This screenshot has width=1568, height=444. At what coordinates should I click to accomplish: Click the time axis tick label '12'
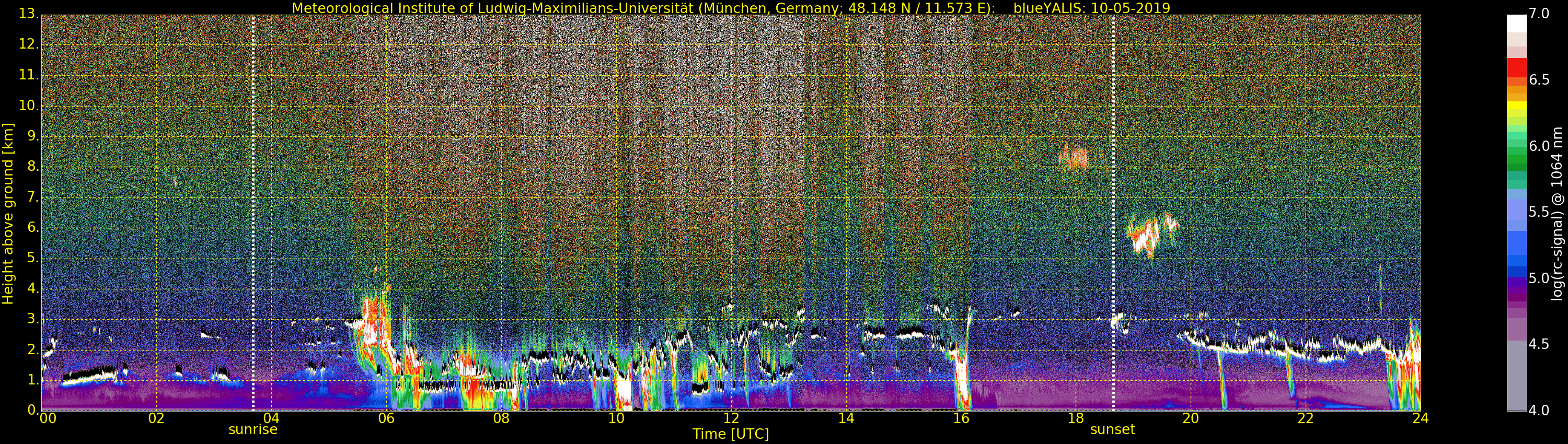click(x=731, y=418)
